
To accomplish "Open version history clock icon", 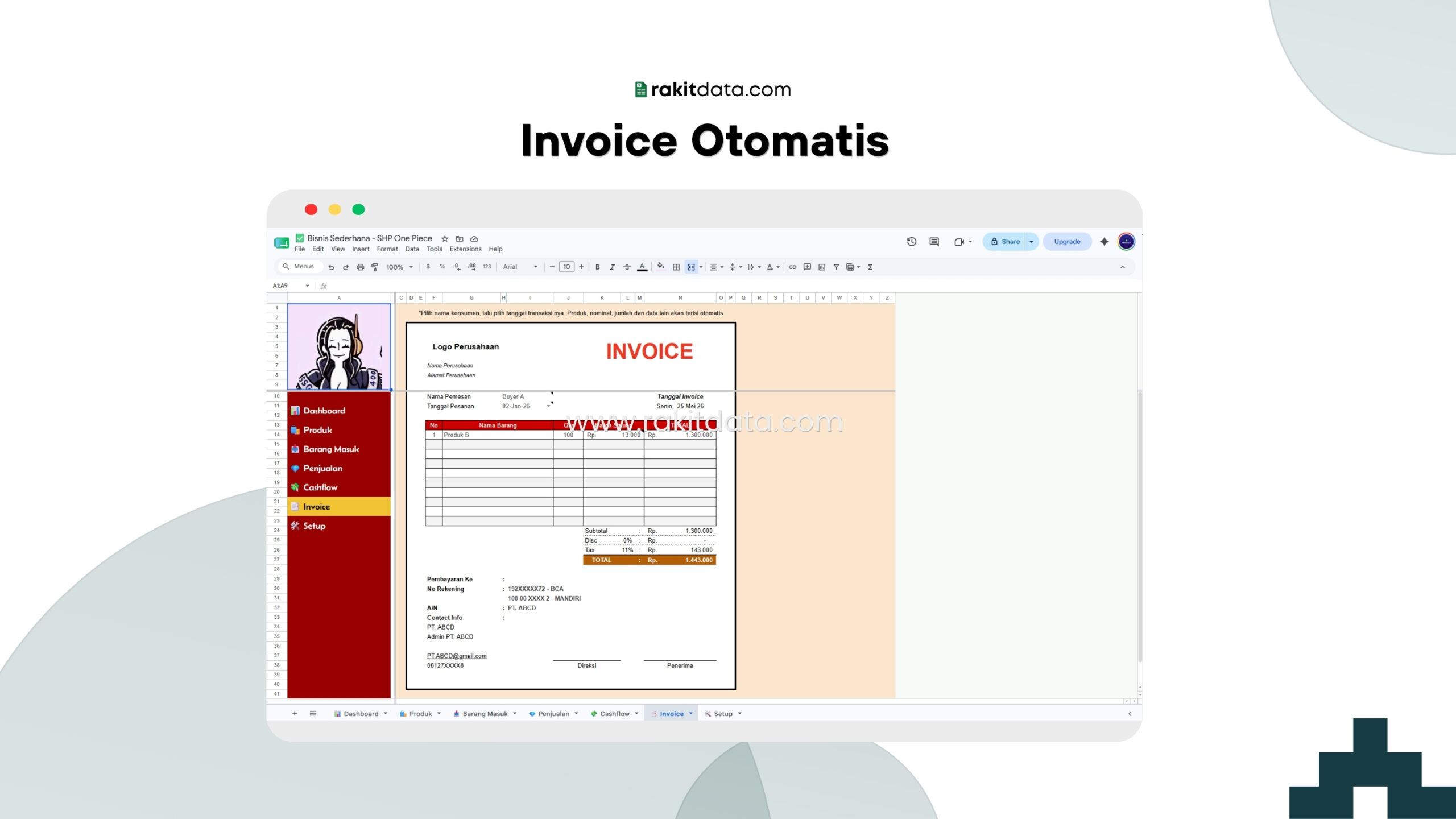I will [912, 242].
